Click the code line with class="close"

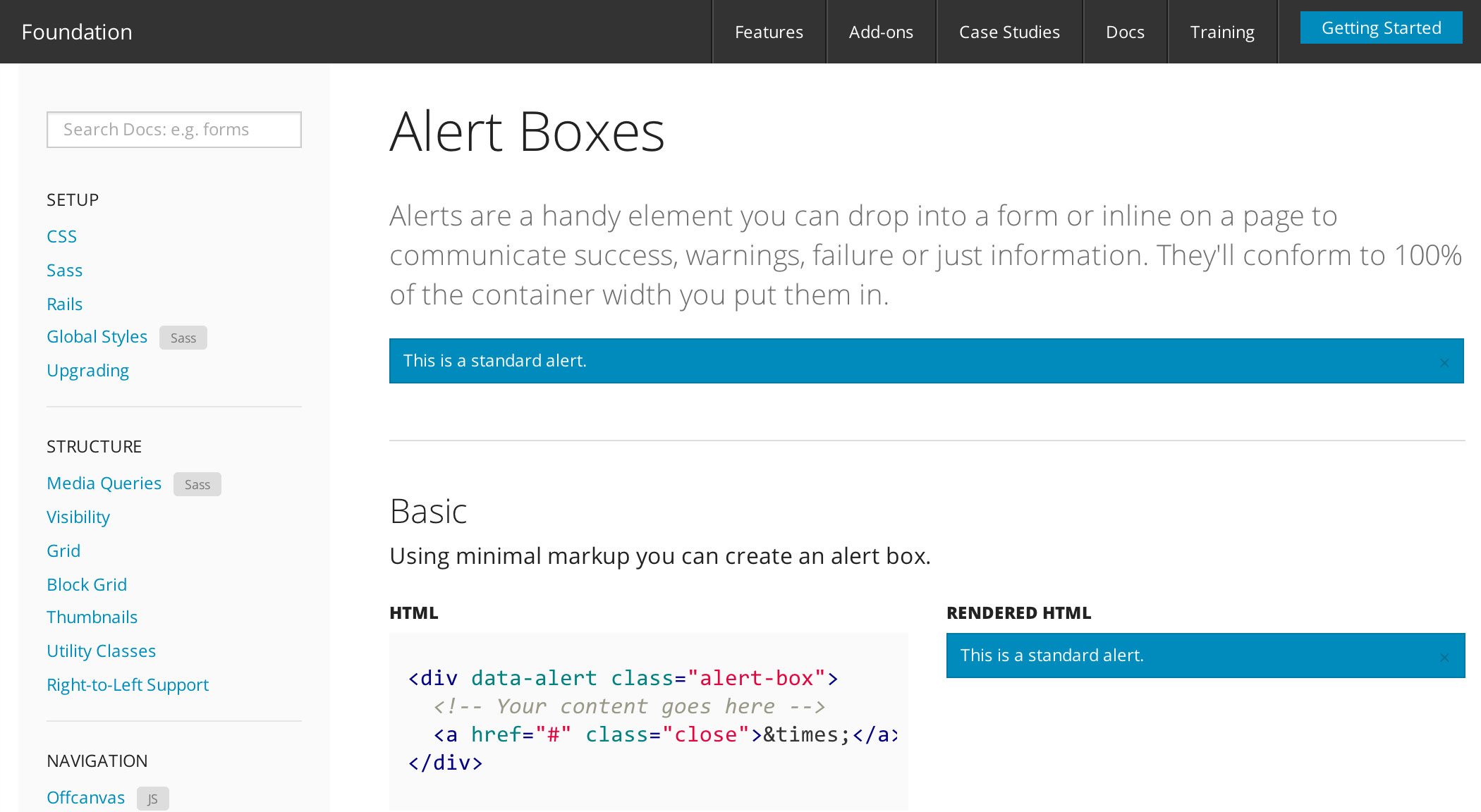coord(665,734)
